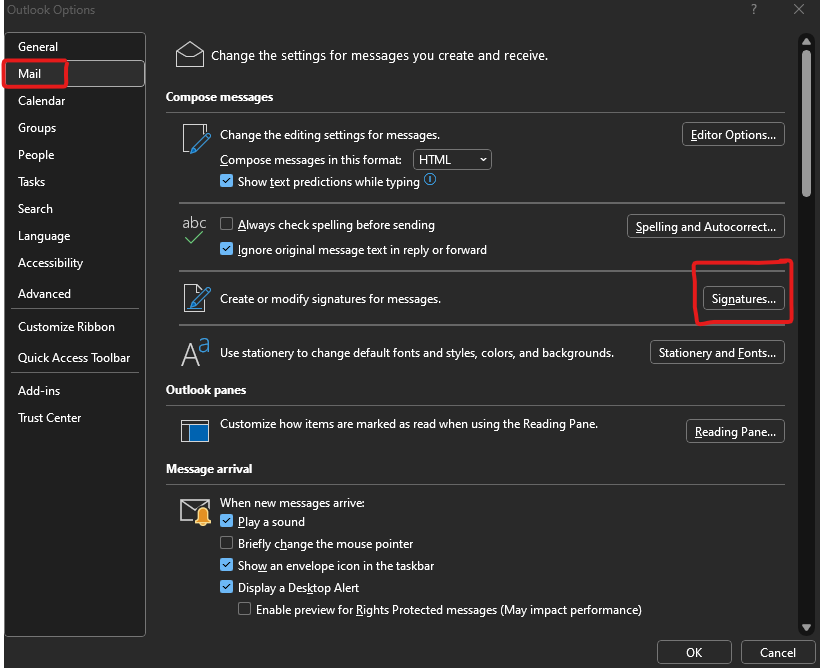Click the Signatures button

tap(743, 299)
